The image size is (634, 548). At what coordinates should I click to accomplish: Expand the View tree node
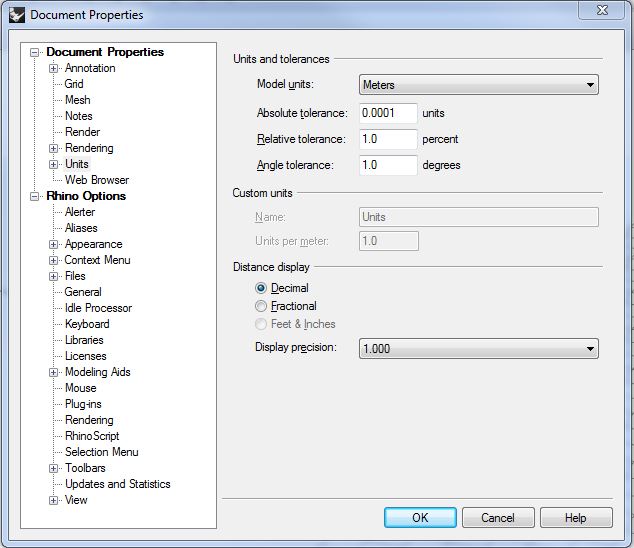click(53, 500)
